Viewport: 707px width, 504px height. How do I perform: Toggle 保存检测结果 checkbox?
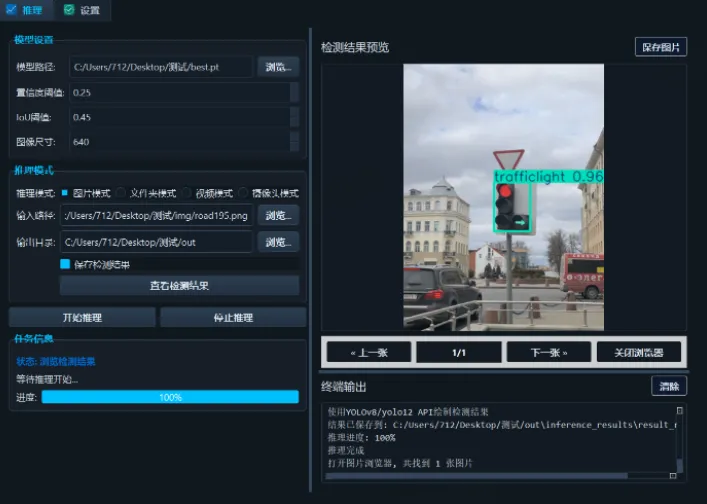65,264
